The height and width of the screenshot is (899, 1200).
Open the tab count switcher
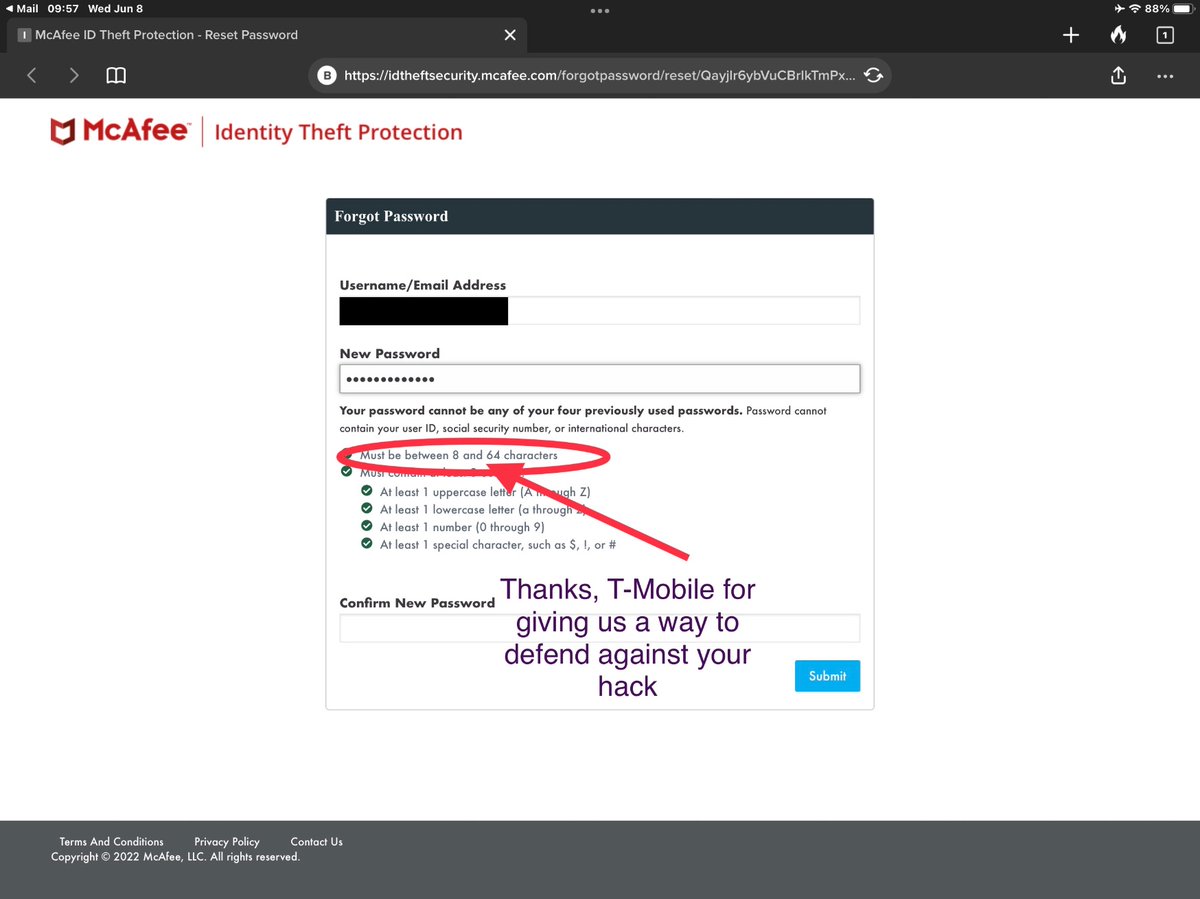1165,35
